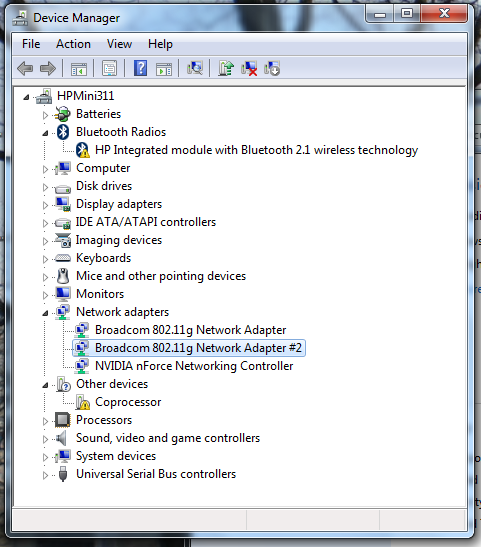Click the Bluetooth module warning icon
The height and width of the screenshot is (547, 481).
(x=83, y=150)
